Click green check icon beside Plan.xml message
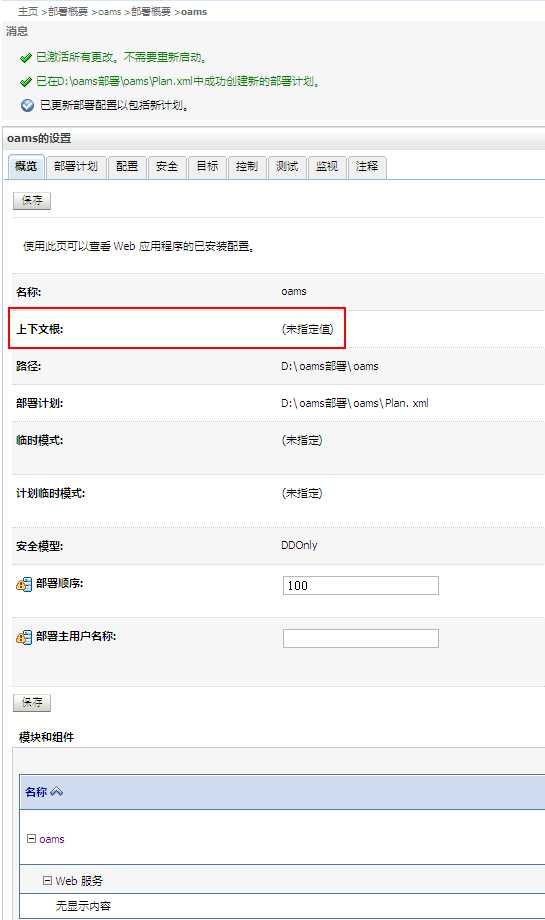The image size is (545, 920). tap(25, 82)
